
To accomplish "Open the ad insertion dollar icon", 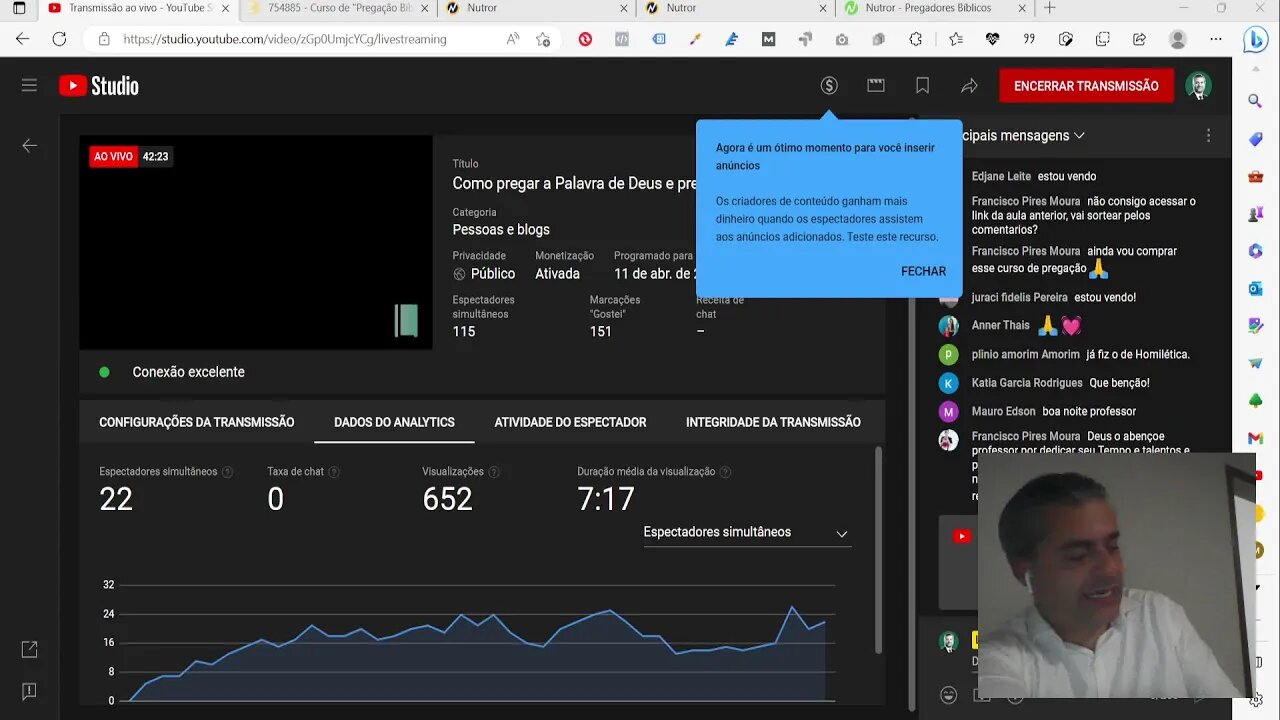I will 829,86.
